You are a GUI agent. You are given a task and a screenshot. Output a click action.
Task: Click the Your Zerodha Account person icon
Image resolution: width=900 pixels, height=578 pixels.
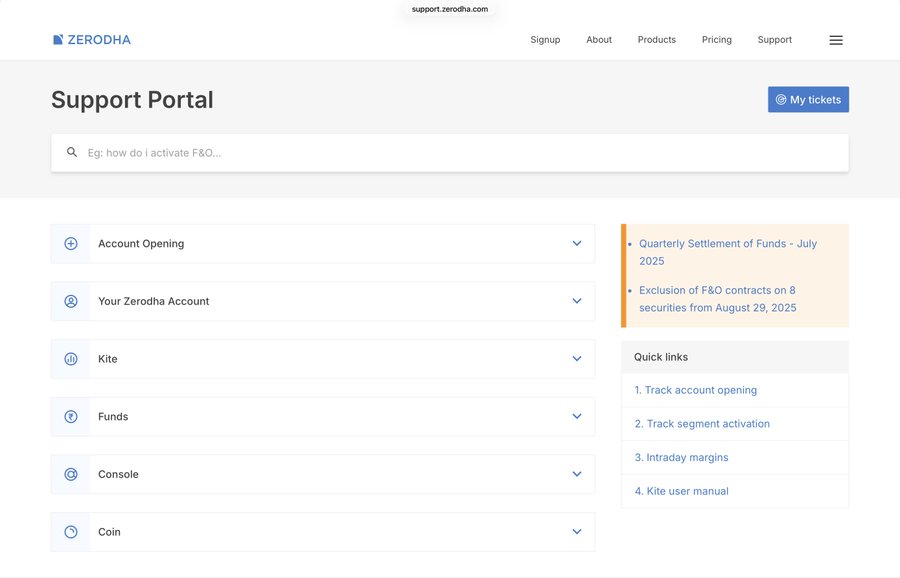pyautogui.click(x=71, y=301)
